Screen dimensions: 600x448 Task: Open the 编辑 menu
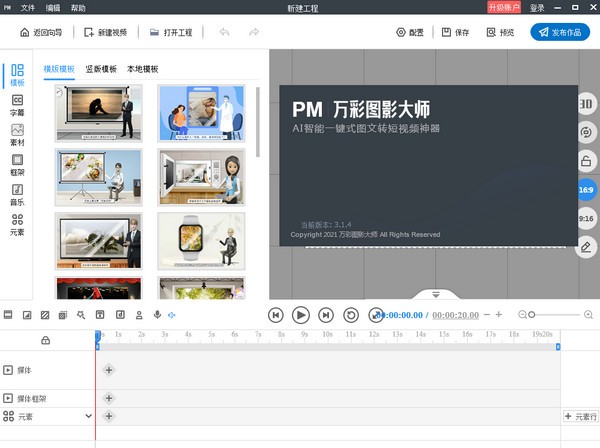tap(53, 7)
